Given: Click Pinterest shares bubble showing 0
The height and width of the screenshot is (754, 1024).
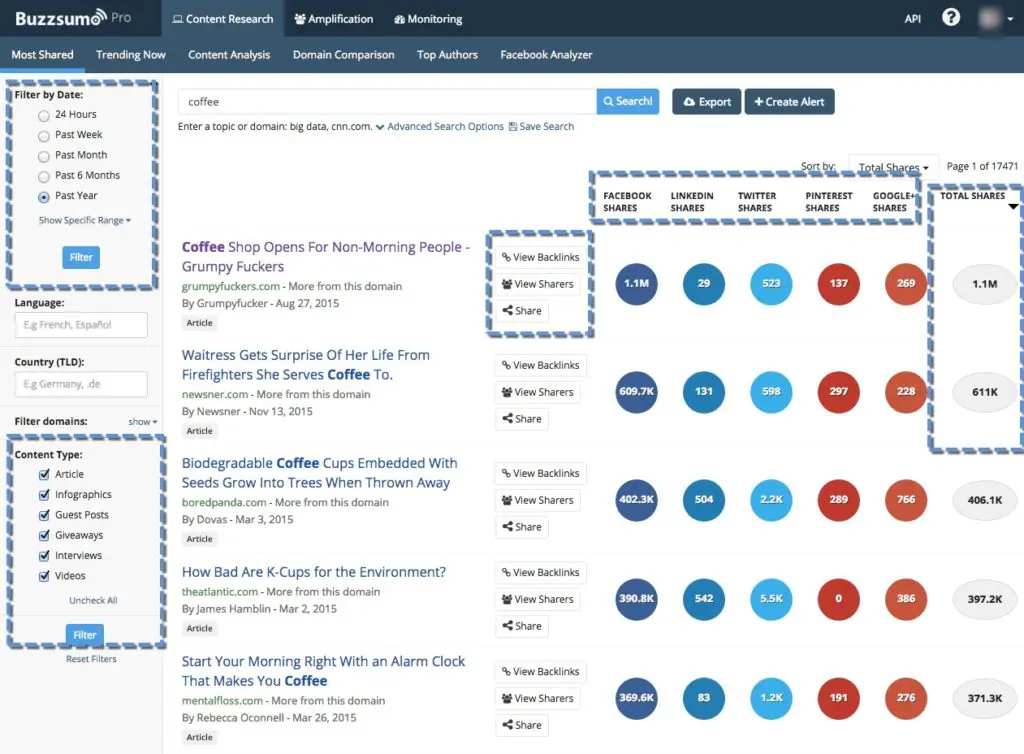Looking at the screenshot, I should click(x=839, y=599).
